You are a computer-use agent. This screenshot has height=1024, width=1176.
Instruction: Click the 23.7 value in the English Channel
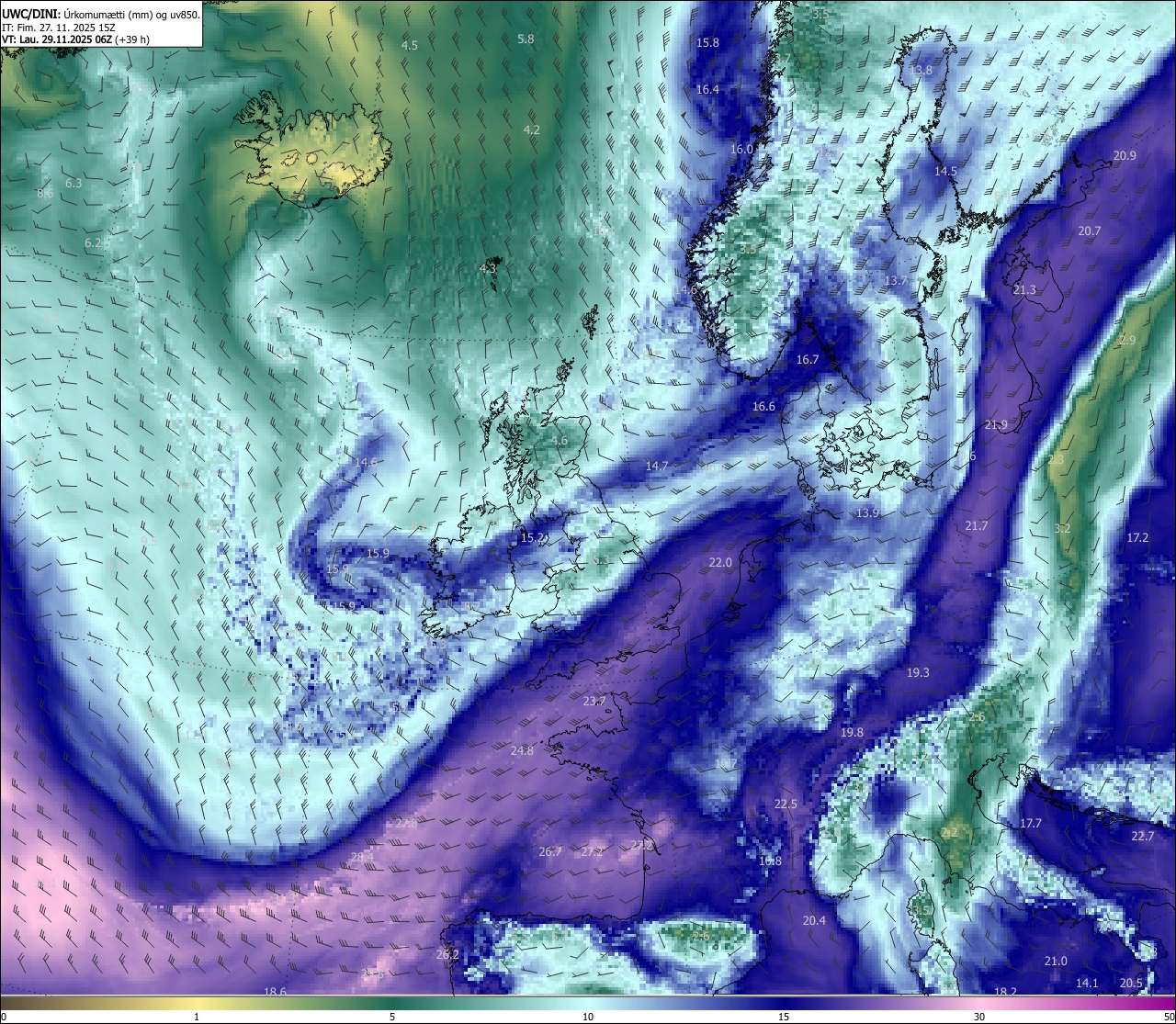click(x=594, y=701)
